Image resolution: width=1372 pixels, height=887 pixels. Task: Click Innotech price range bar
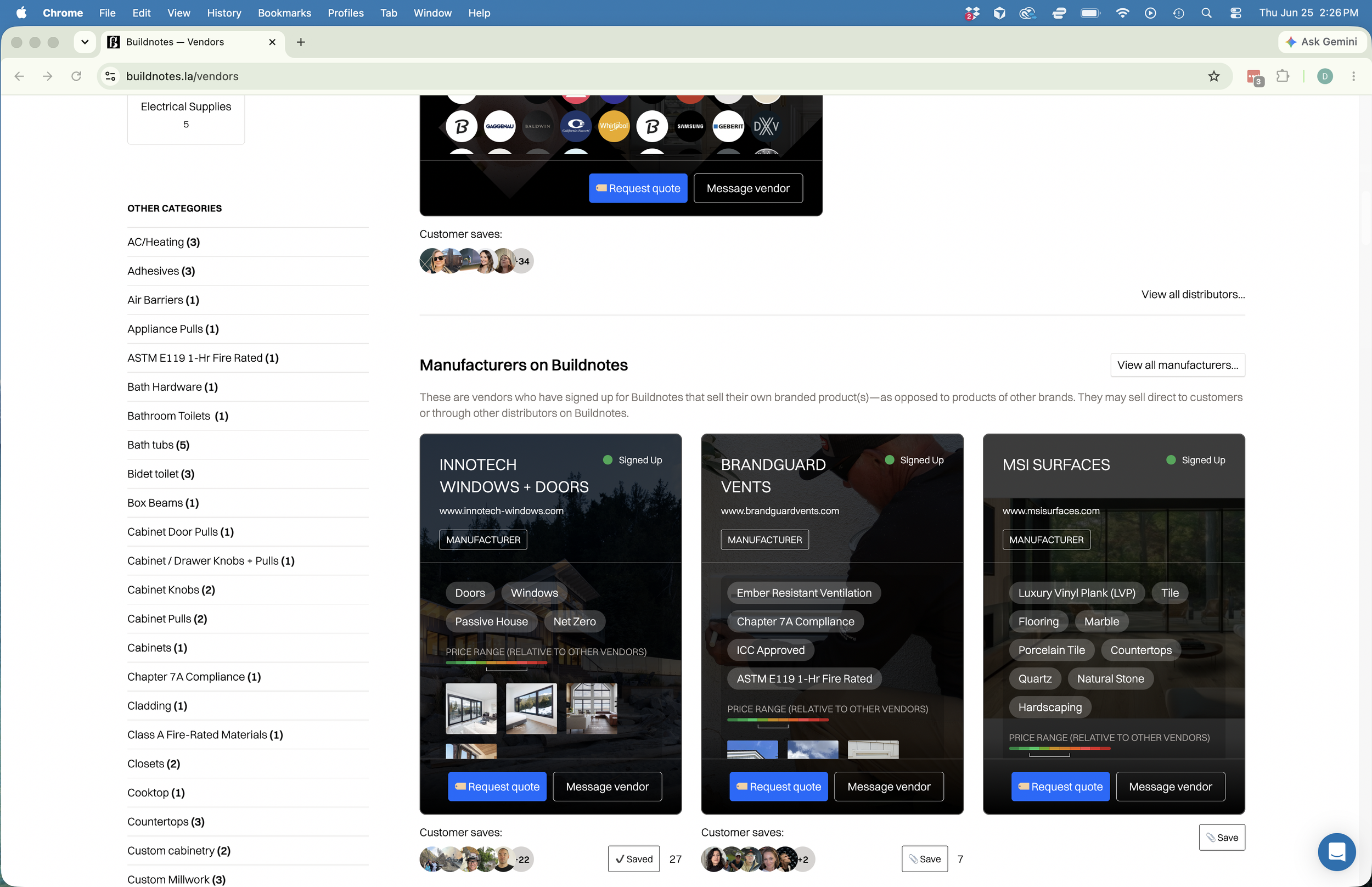[496, 664]
